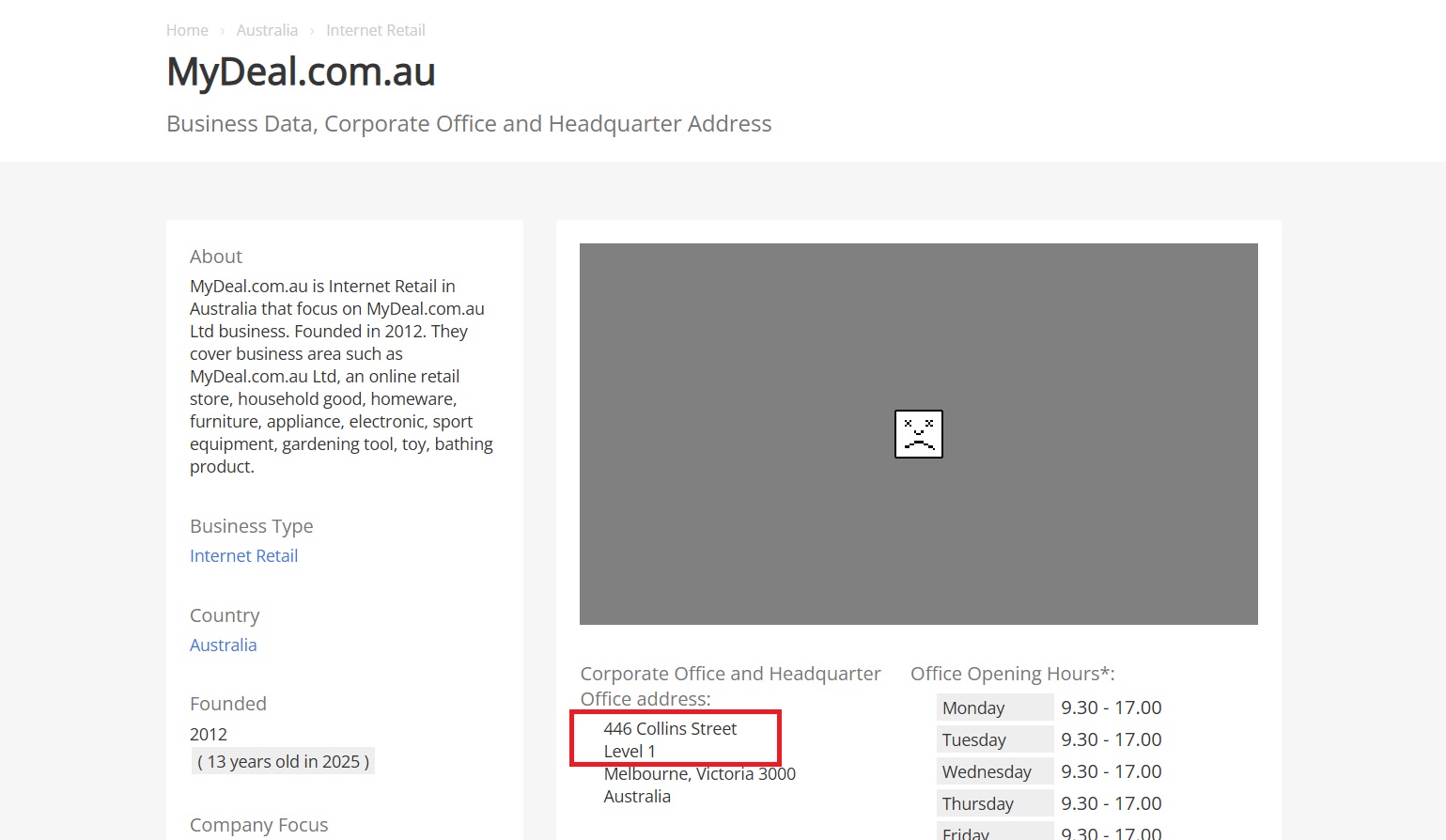Click the founded year '2012'
This screenshot has height=840, width=1446.
tap(209, 734)
